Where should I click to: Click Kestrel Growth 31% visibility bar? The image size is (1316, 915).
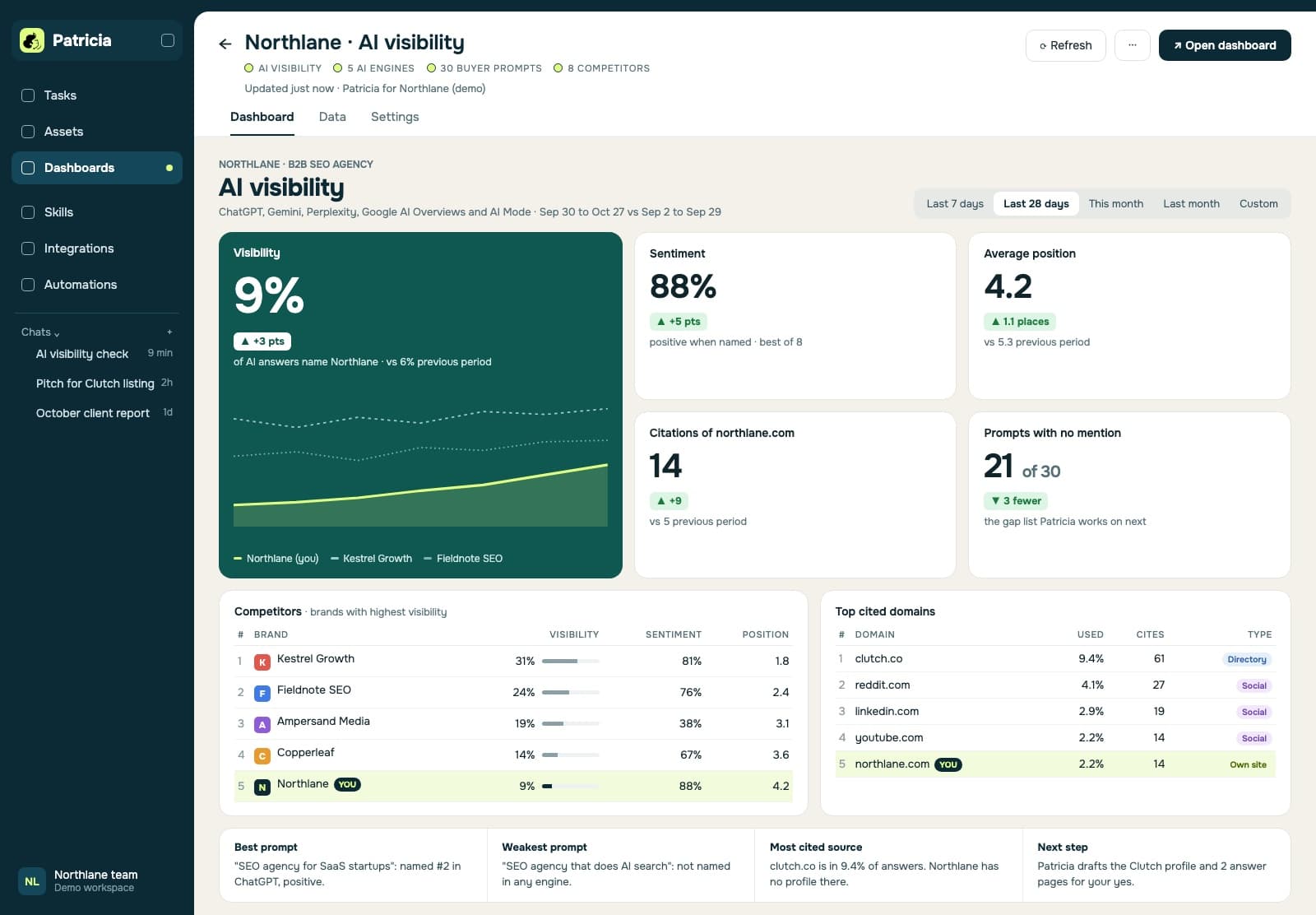coord(571,662)
